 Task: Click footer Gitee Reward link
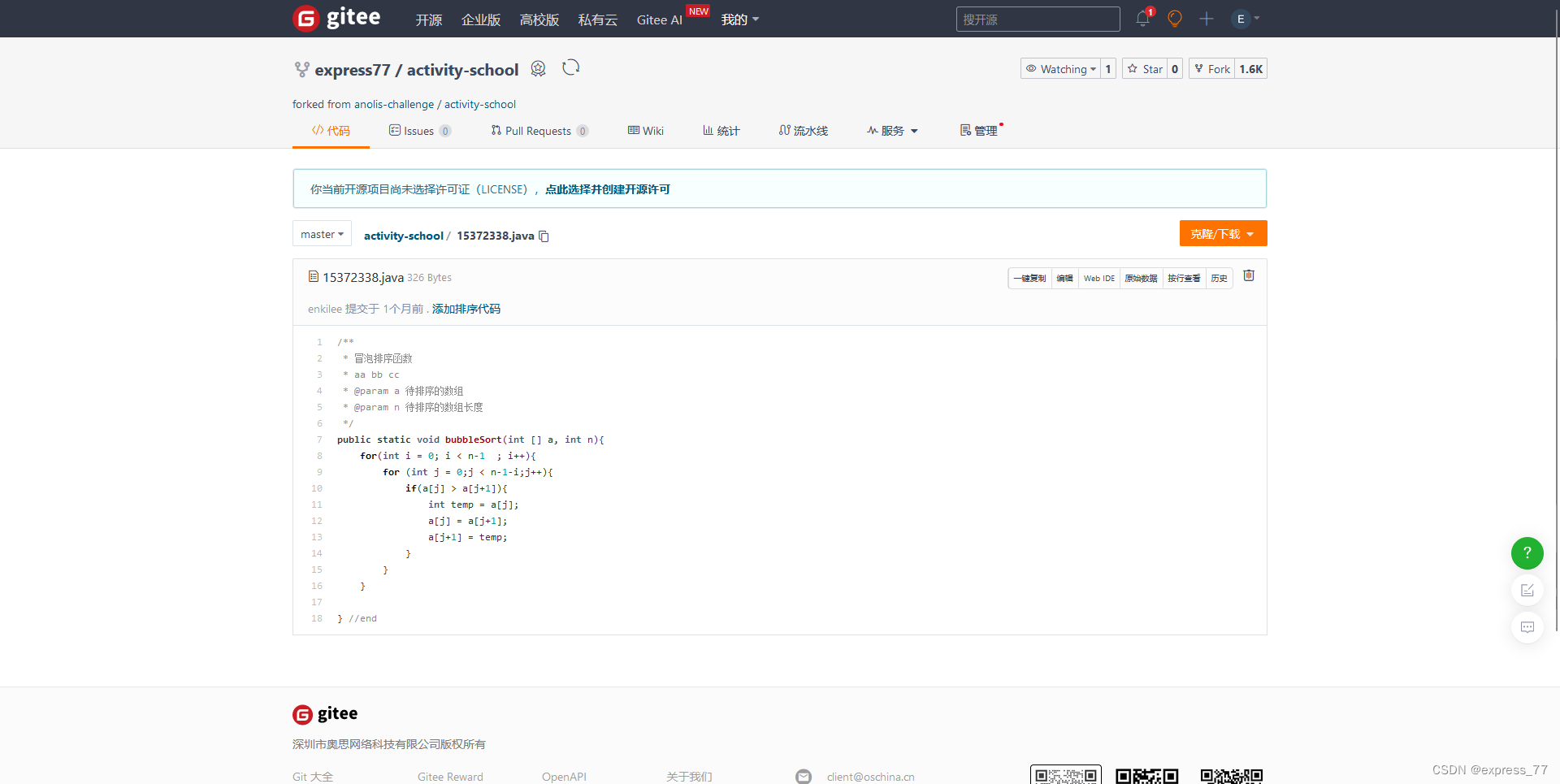click(x=450, y=777)
